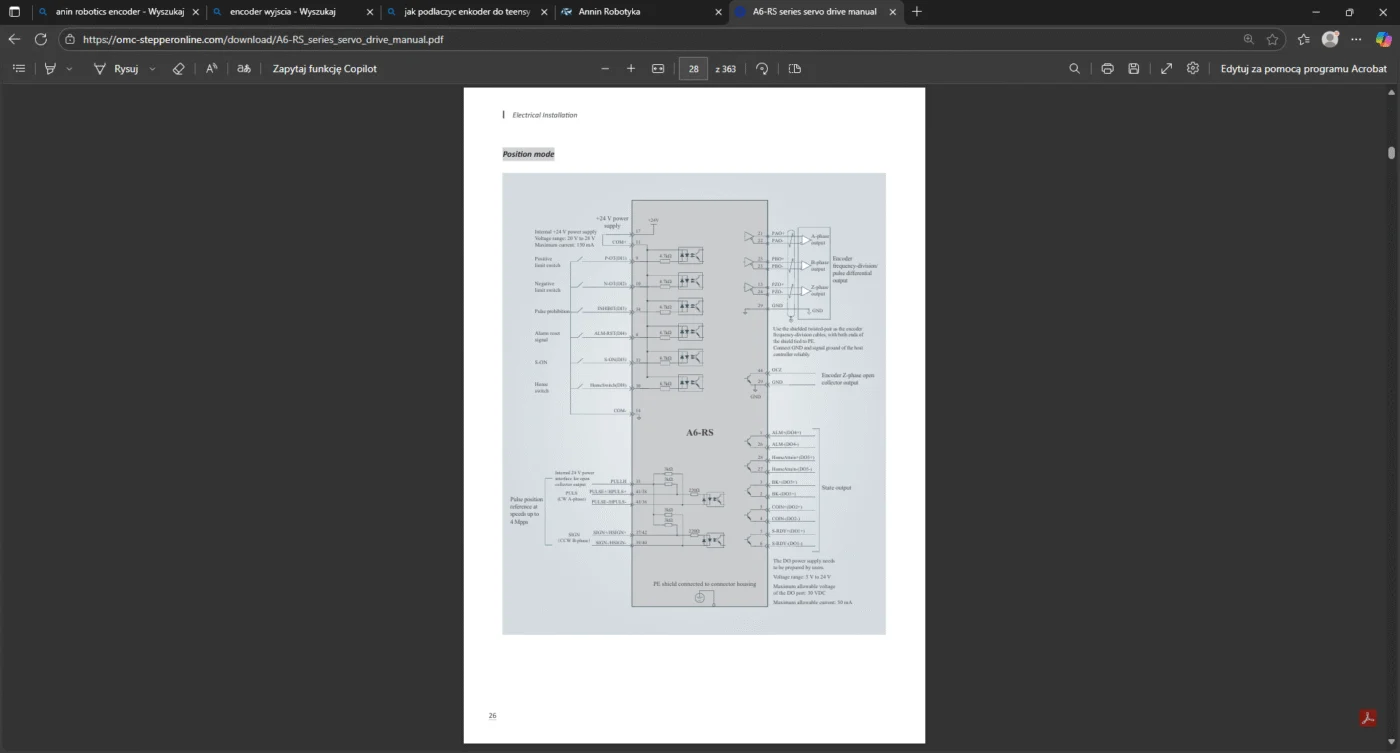Select the eraser tool
This screenshot has width=1400, height=753.
(179, 69)
